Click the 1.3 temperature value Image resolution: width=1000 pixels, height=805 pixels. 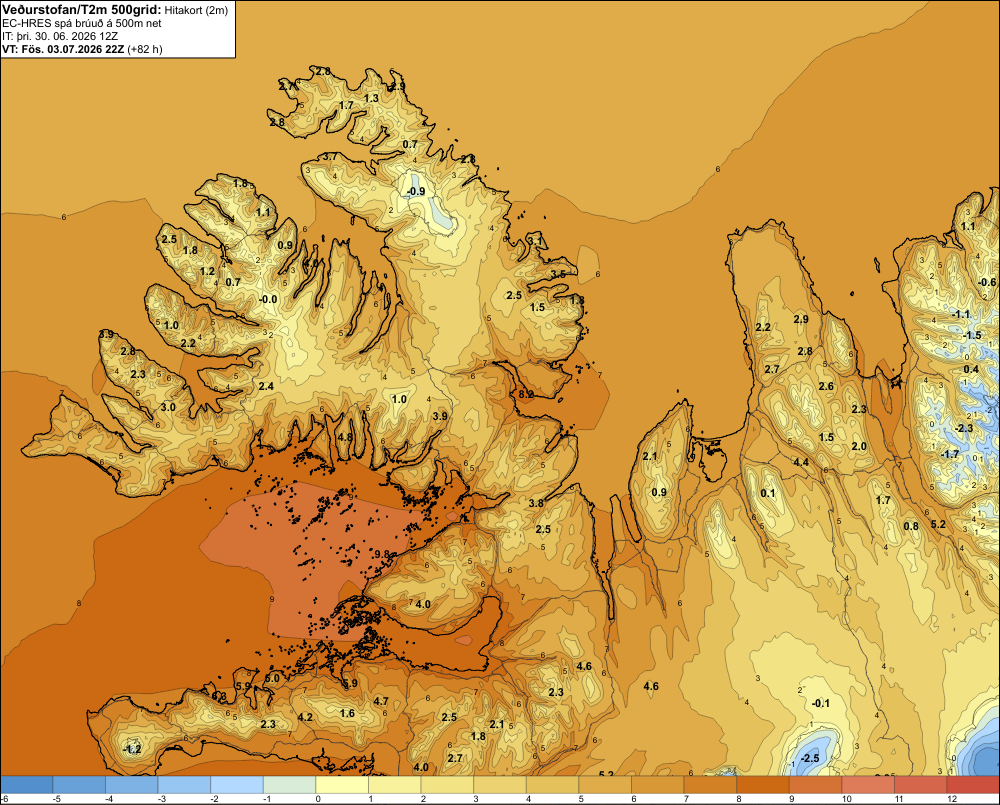pos(371,98)
